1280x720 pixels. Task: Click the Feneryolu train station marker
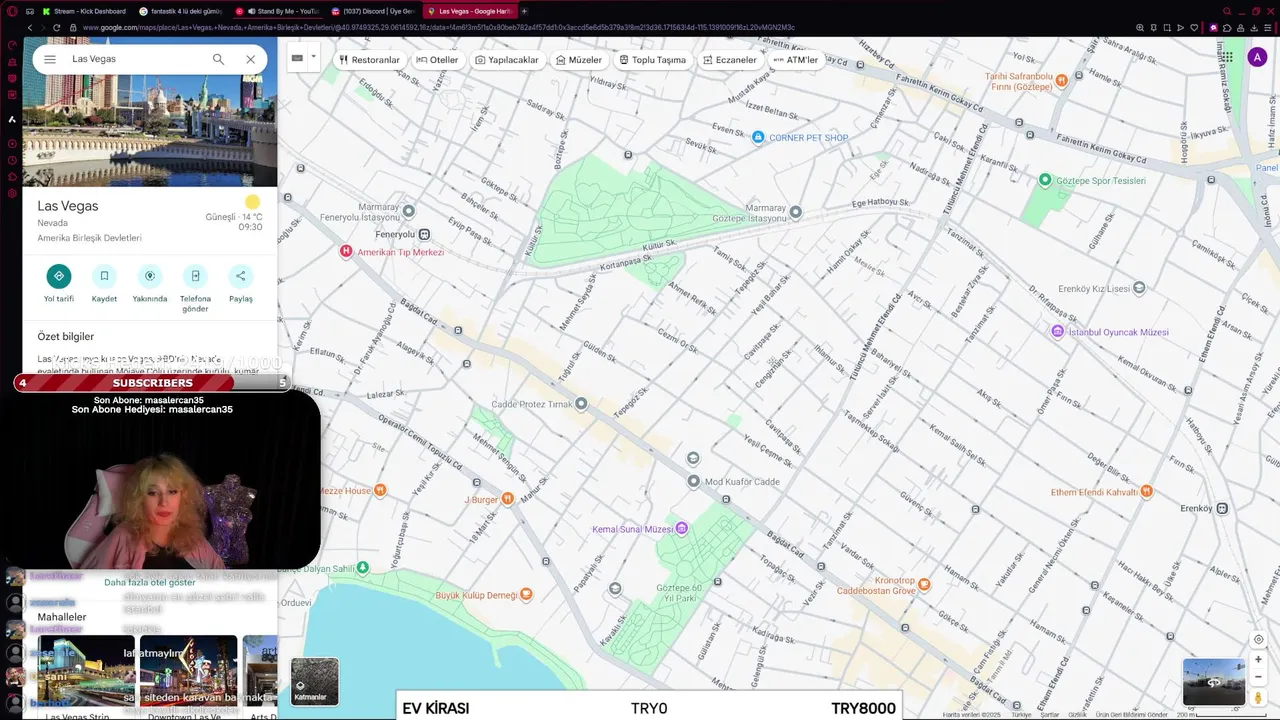pos(424,234)
